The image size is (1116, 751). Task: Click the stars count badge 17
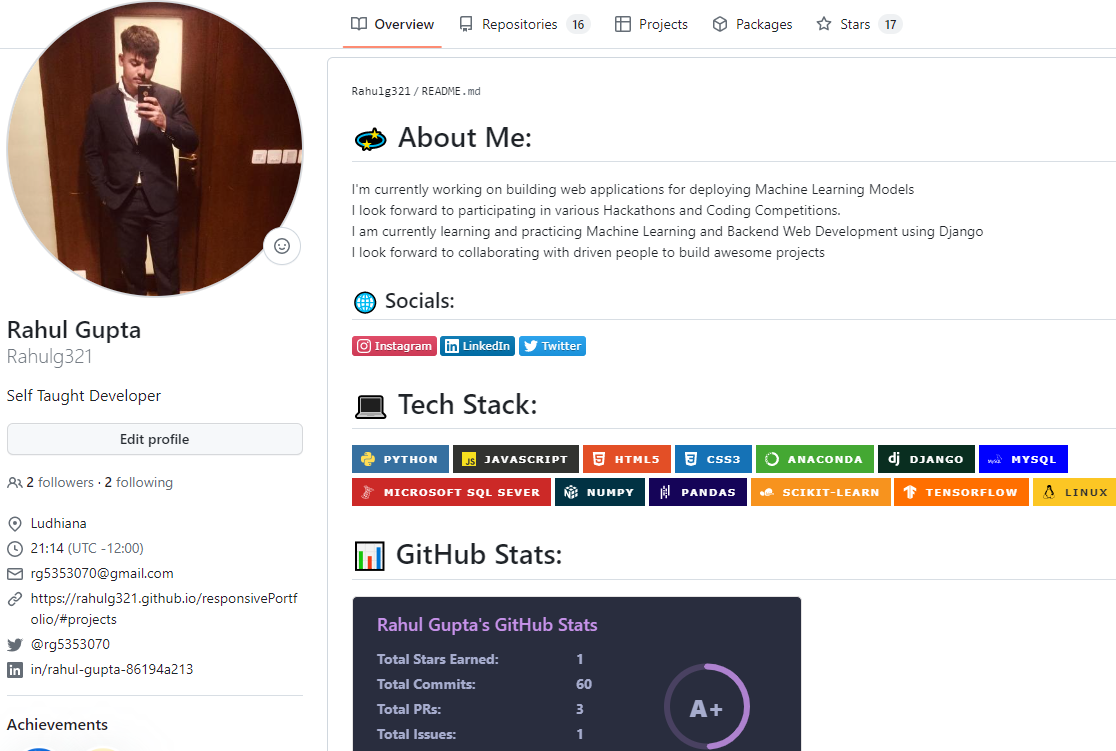coord(890,24)
